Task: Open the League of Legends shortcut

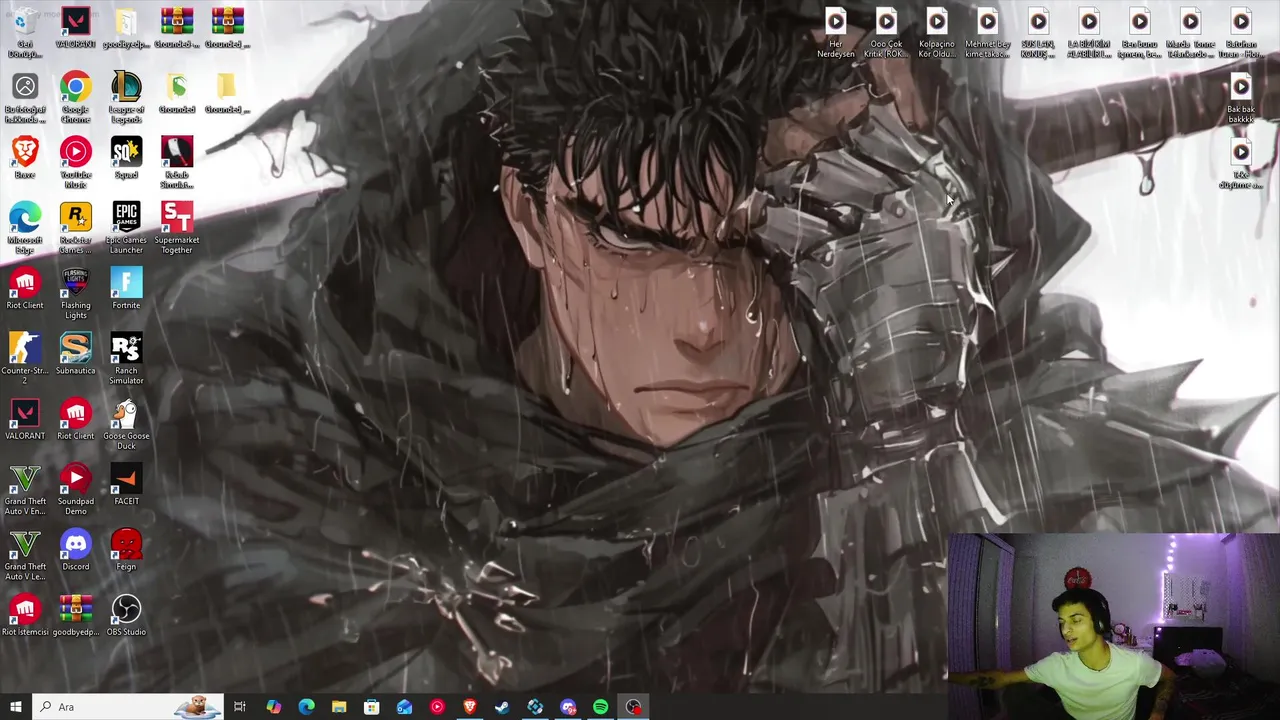Action: tap(126, 98)
